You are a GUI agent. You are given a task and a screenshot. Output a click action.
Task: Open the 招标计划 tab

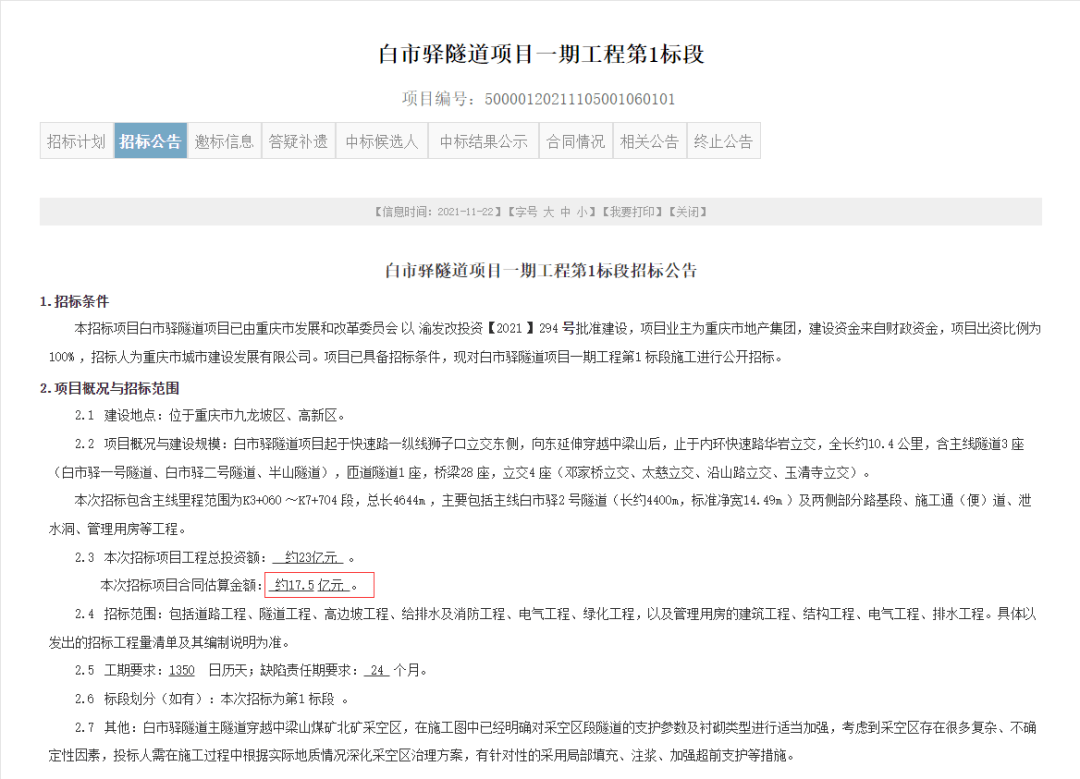point(76,141)
